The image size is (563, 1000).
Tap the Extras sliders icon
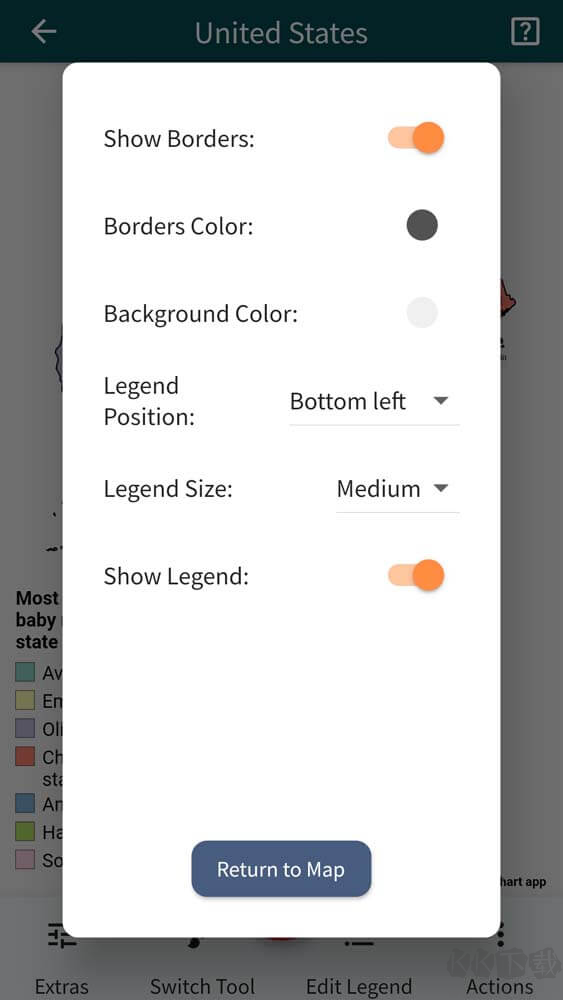[x=62, y=936]
